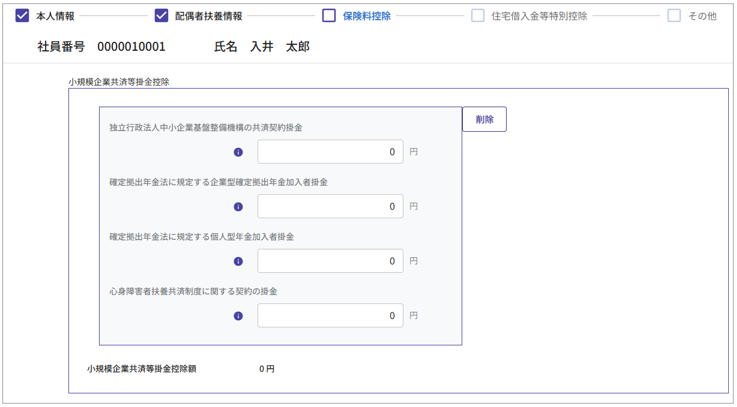Open the 配偶者扶養情報 step label
This screenshot has height=407, width=737.
(x=208, y=17)
